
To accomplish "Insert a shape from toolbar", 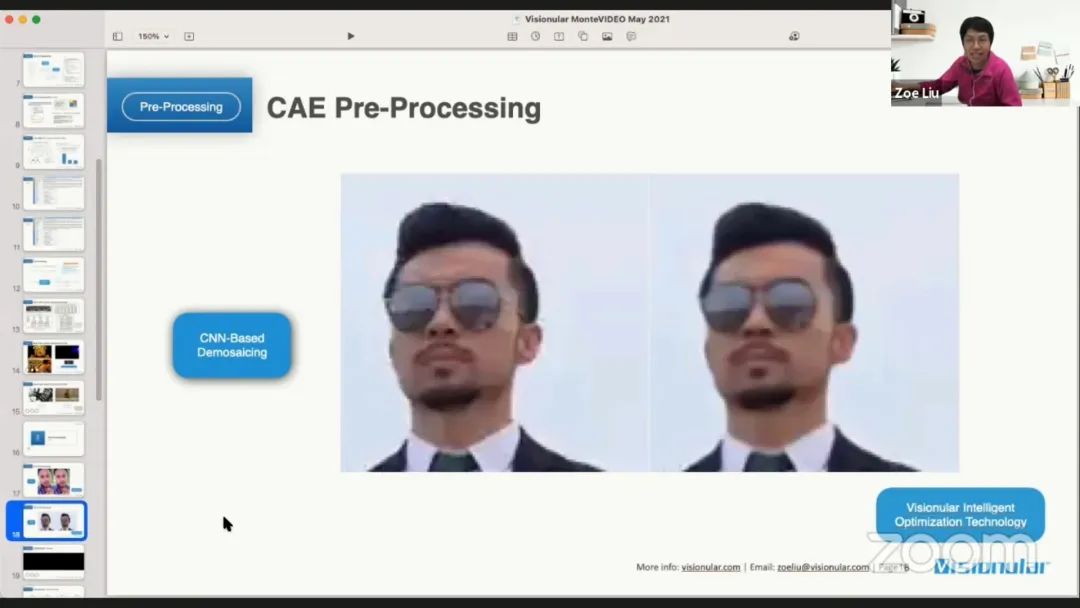I will (583, 36).
